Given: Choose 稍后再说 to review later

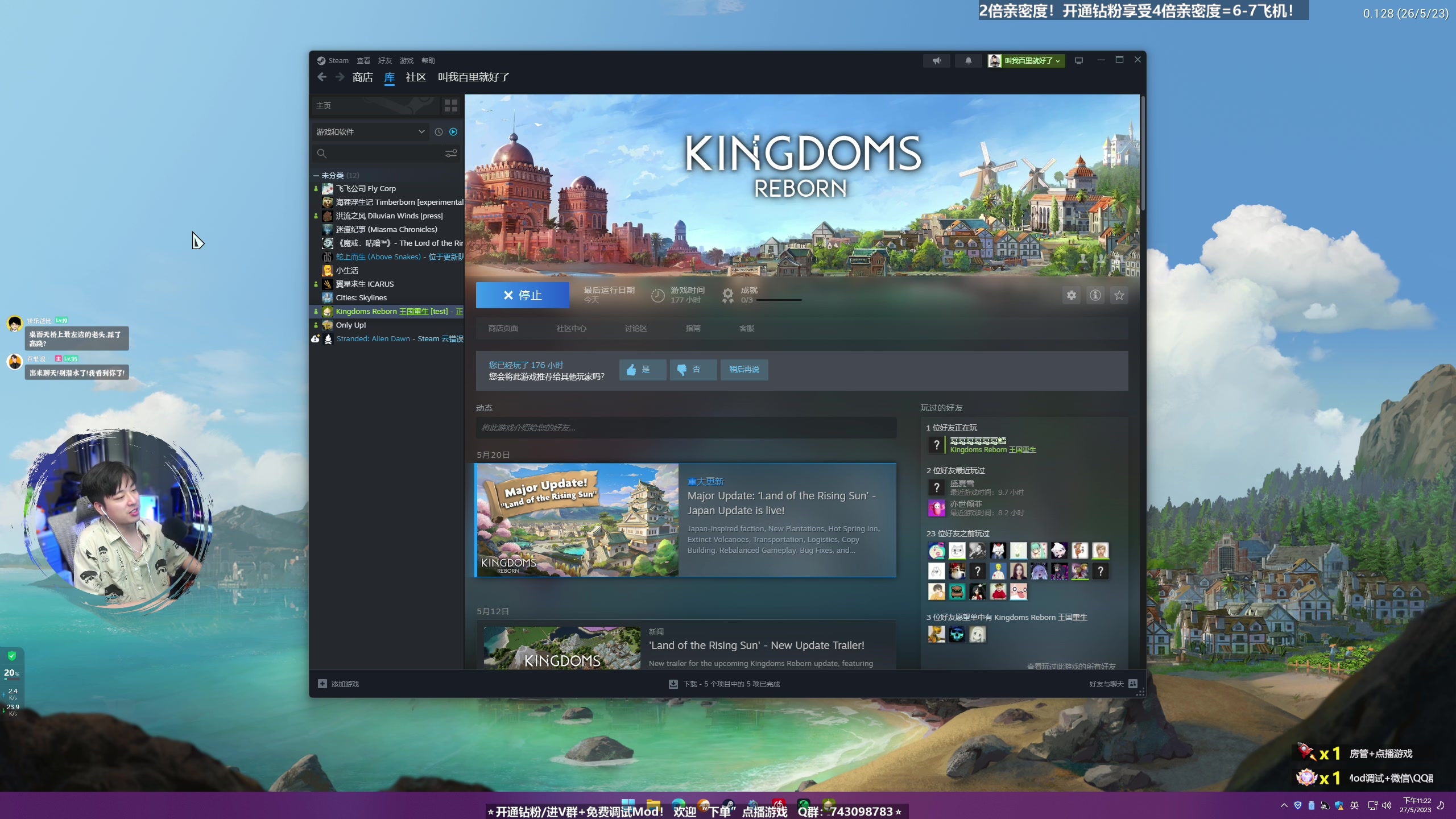Looking at the screenshot, I should coord(744,370).
